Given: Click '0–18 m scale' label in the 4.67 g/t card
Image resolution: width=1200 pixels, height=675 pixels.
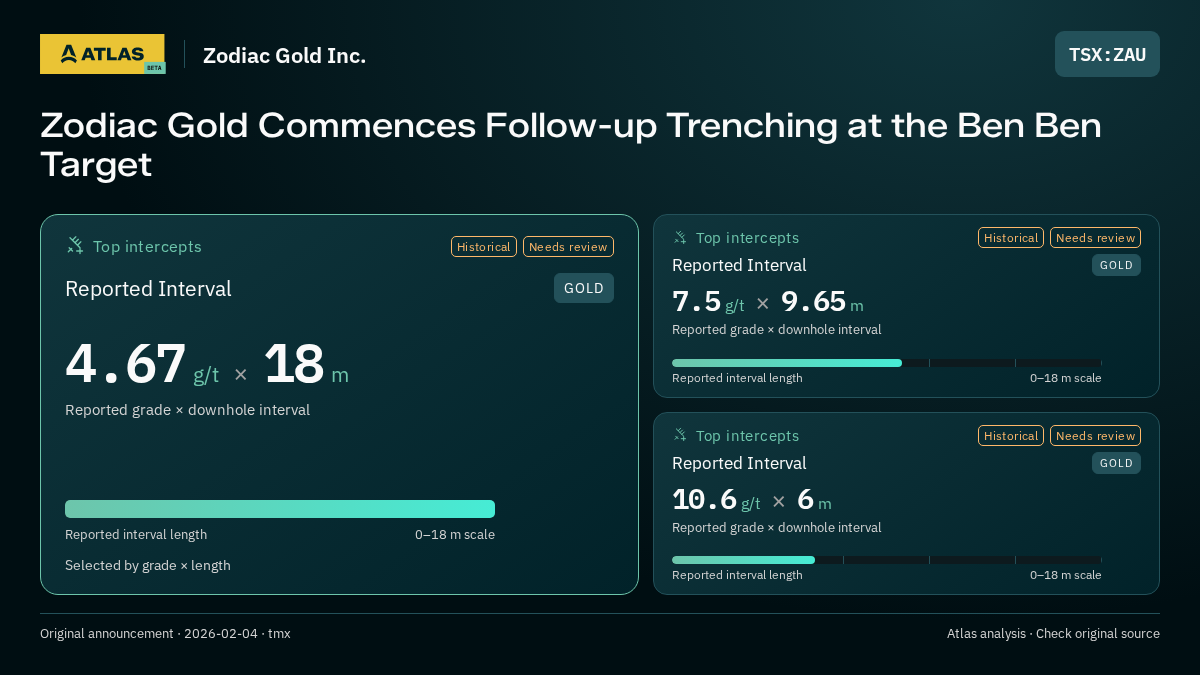Looking at the screenshot, I should [455, 534].
